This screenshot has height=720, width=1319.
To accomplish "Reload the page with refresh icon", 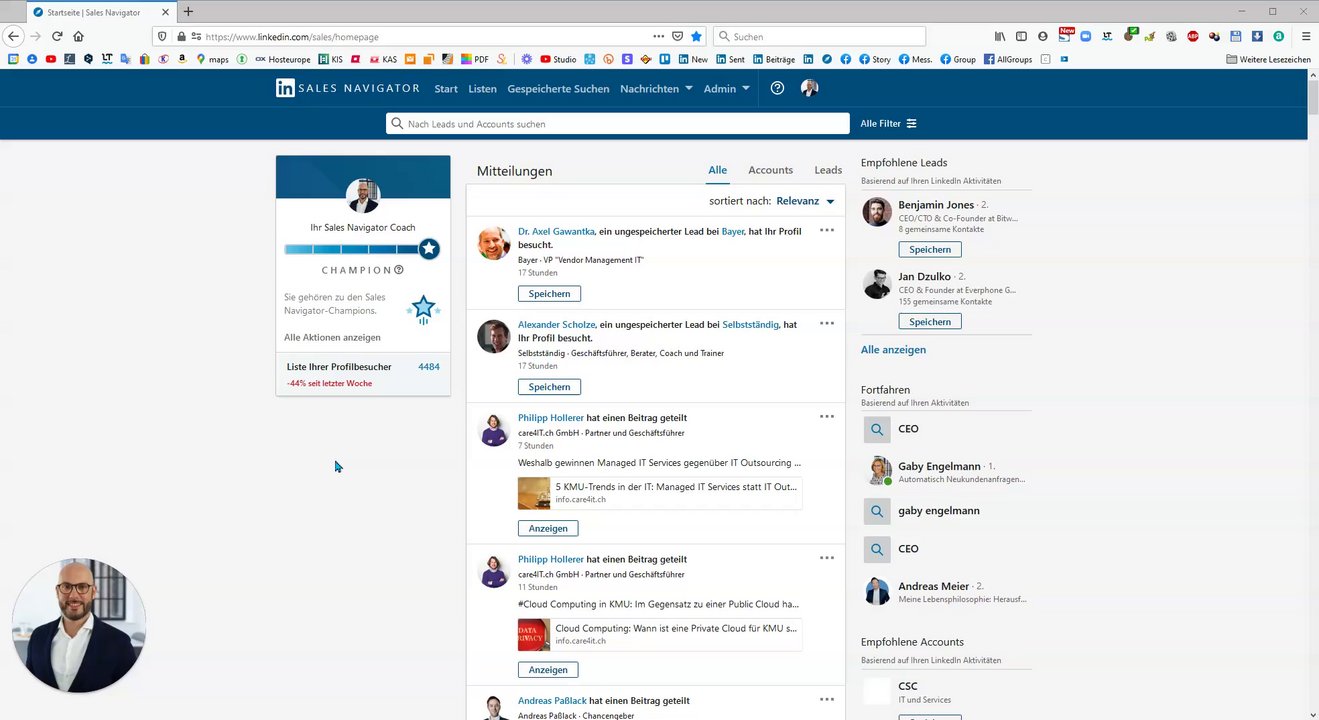I will (x=57, y=36).
